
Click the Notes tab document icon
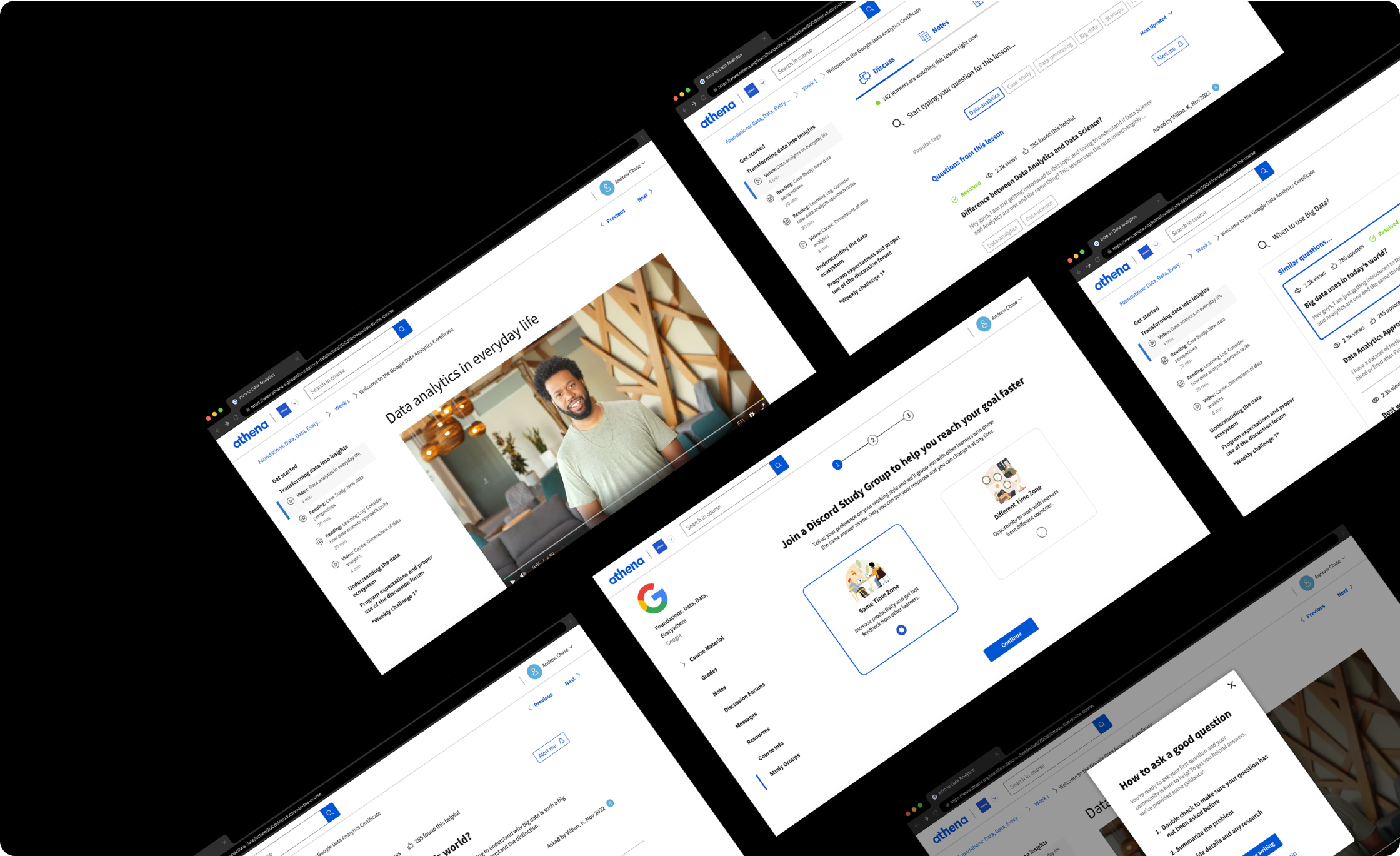[924, 36]
